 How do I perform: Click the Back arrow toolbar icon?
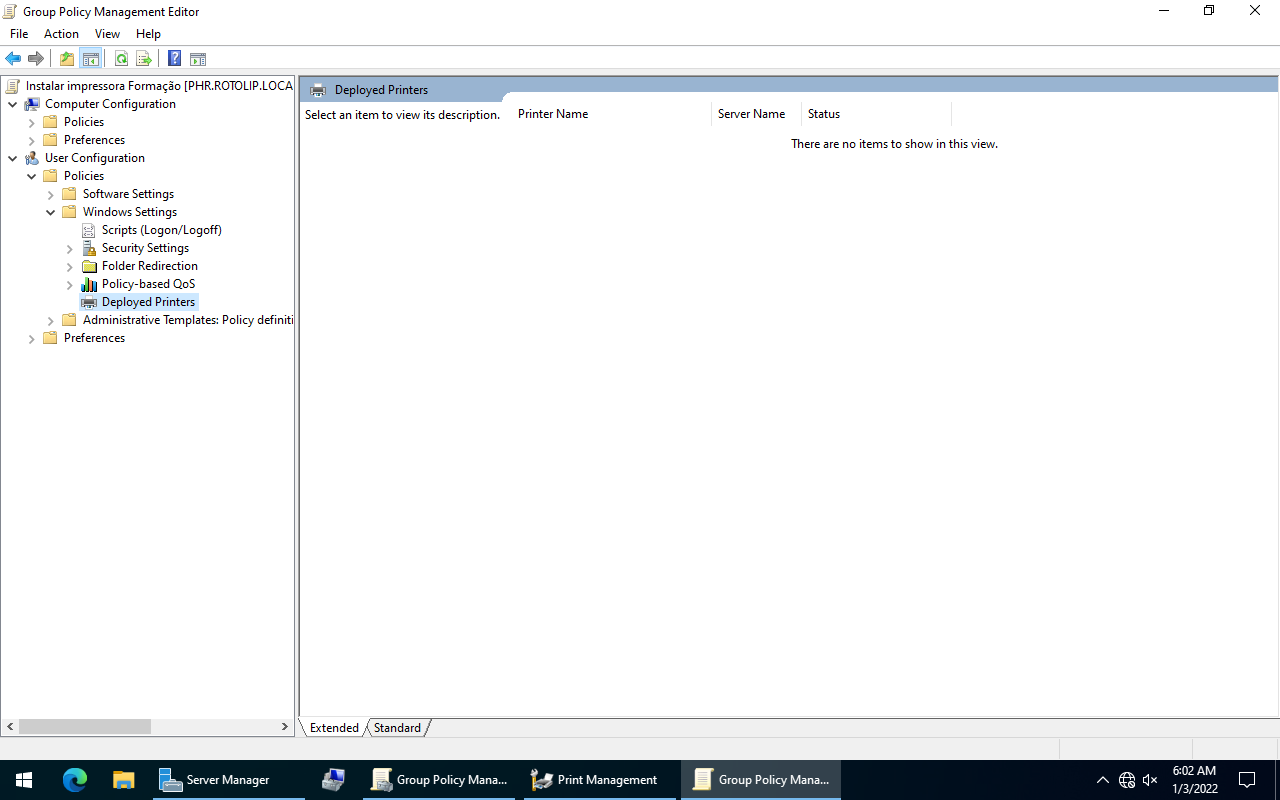pyautogui.click(x=13, y=59)
